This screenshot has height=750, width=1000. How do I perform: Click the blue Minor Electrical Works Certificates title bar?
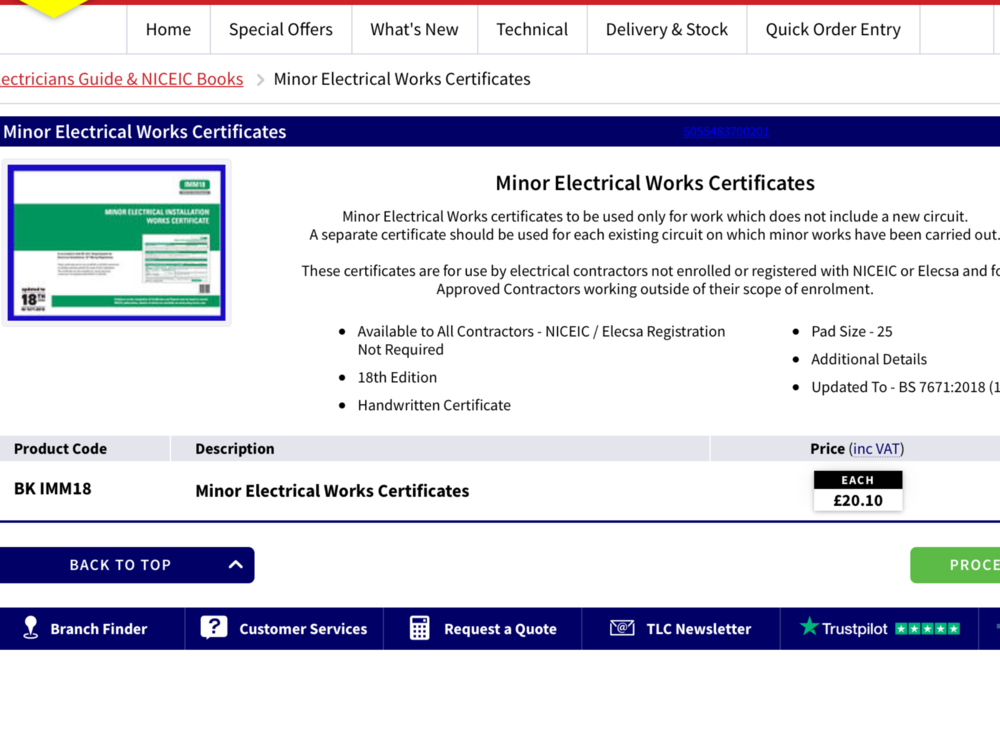click(x=500, y=132)
